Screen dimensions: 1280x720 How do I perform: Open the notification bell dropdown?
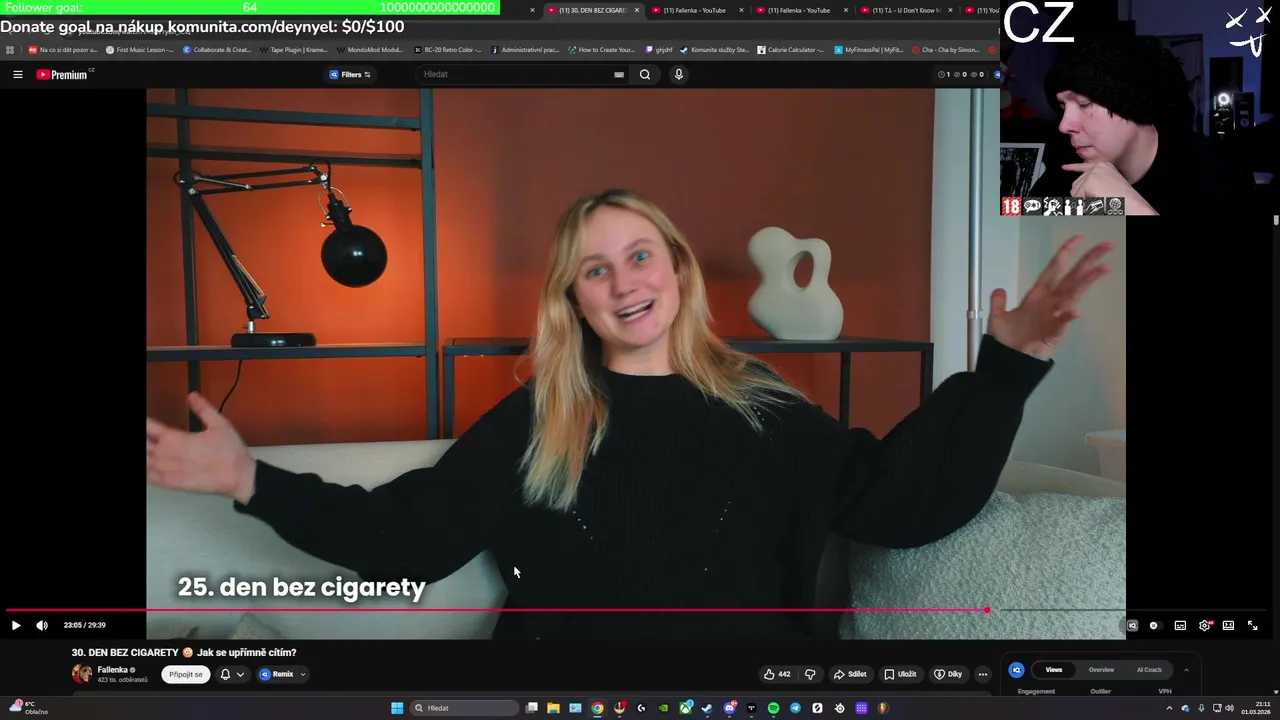(x=232, y=674)
